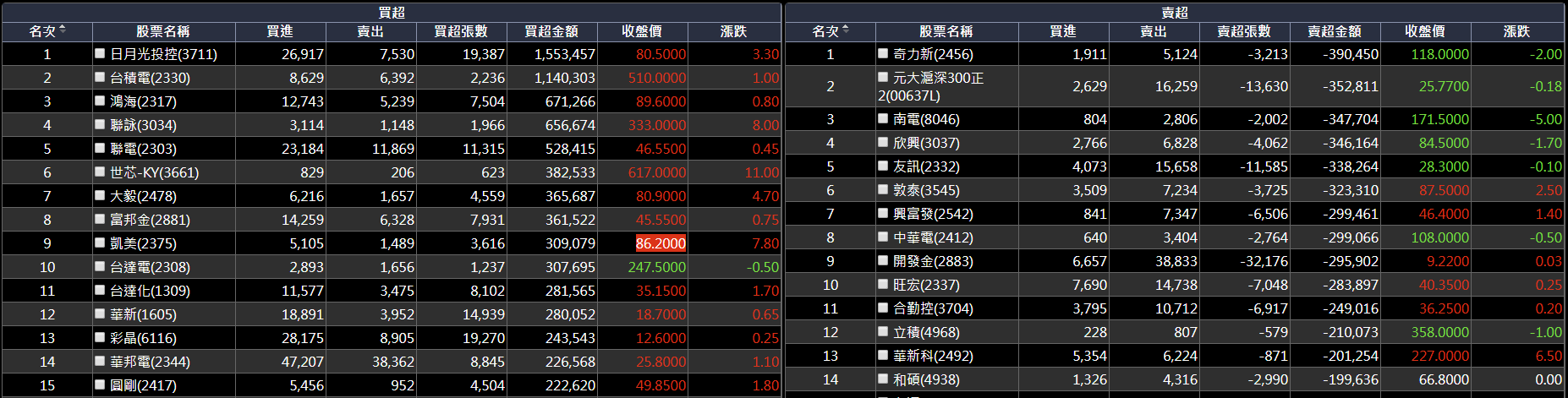Open stock 華新科(2492)
The image size is (1568, 398).
(933, 356)
